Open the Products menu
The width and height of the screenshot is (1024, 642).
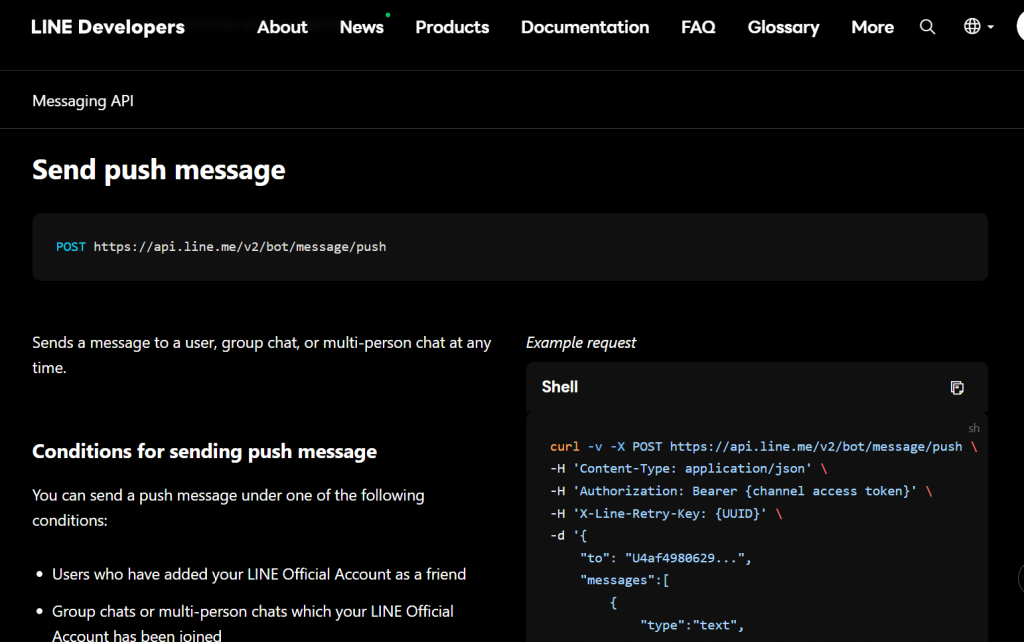point(452,27)
